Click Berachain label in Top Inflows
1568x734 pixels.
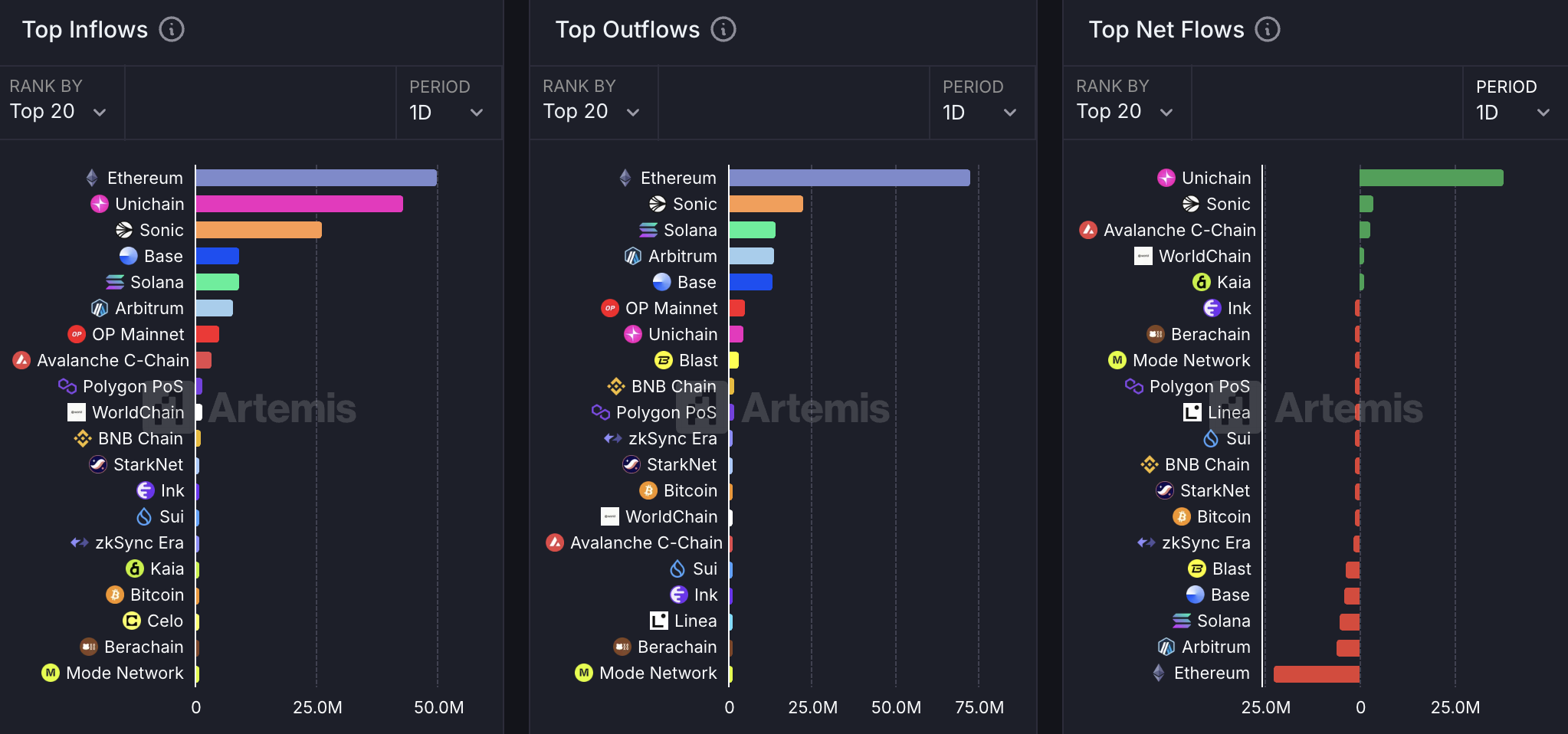144,647
